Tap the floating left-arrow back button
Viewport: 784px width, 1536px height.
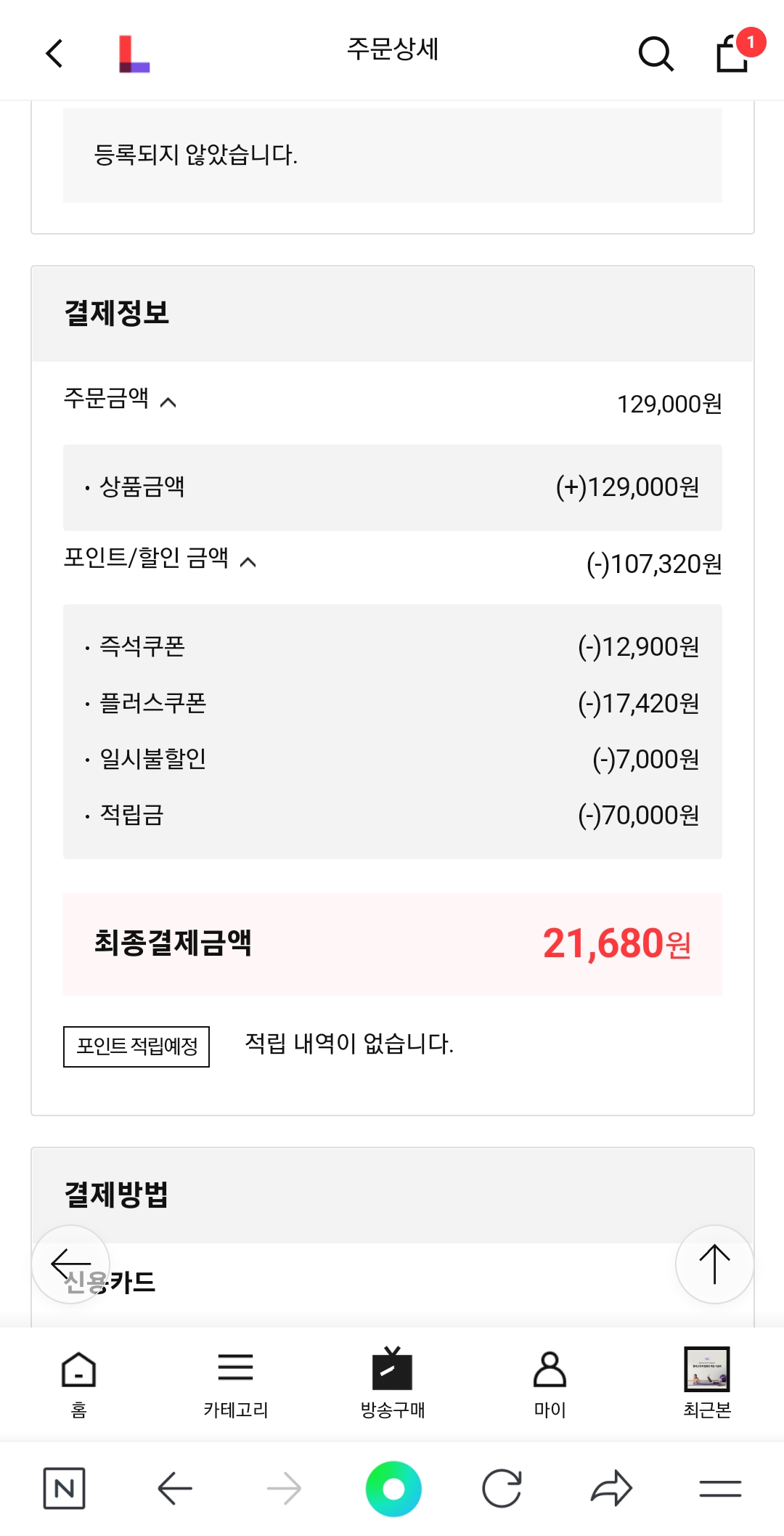(x=70, y=1264)
